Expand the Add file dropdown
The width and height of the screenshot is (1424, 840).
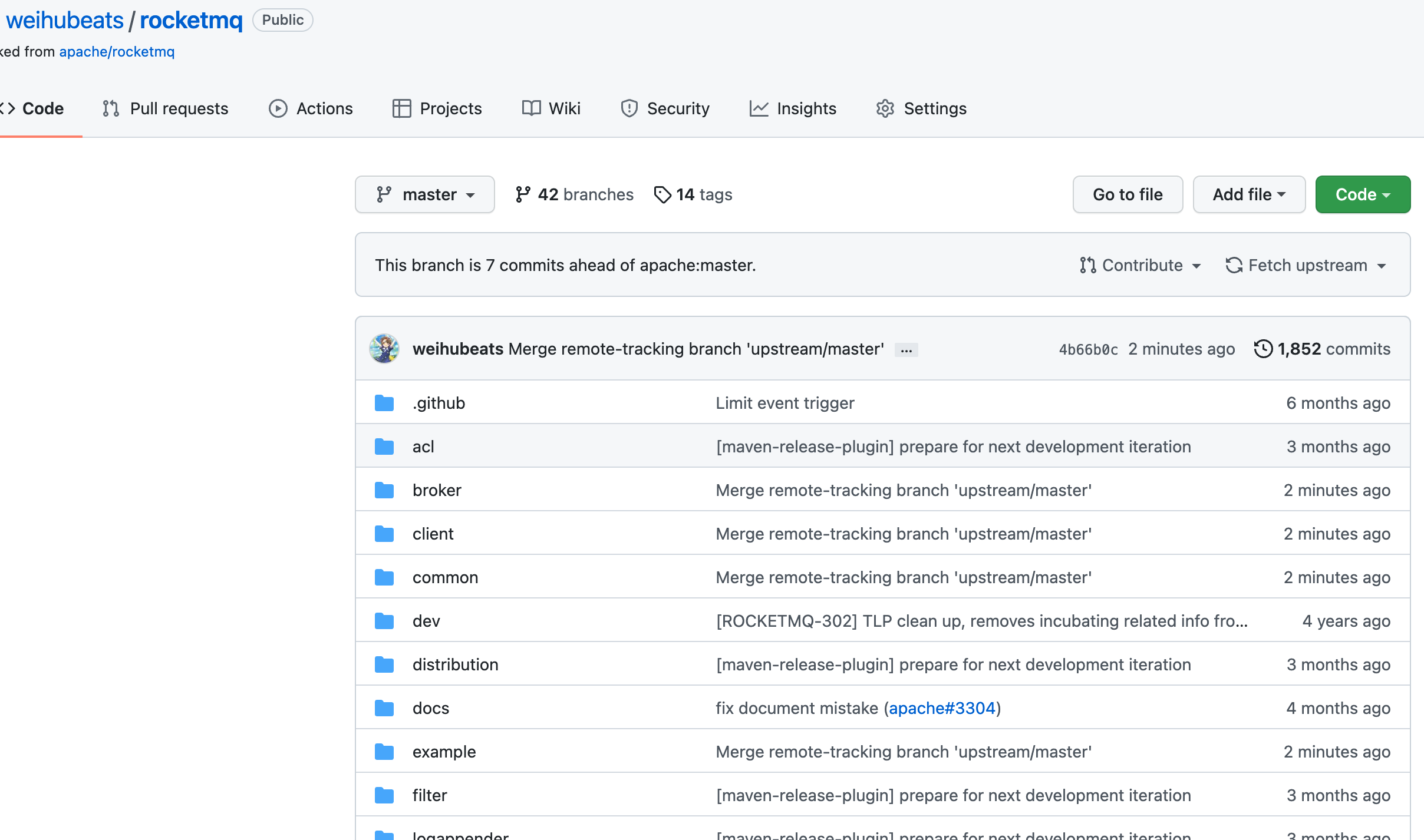(1249, 194)
